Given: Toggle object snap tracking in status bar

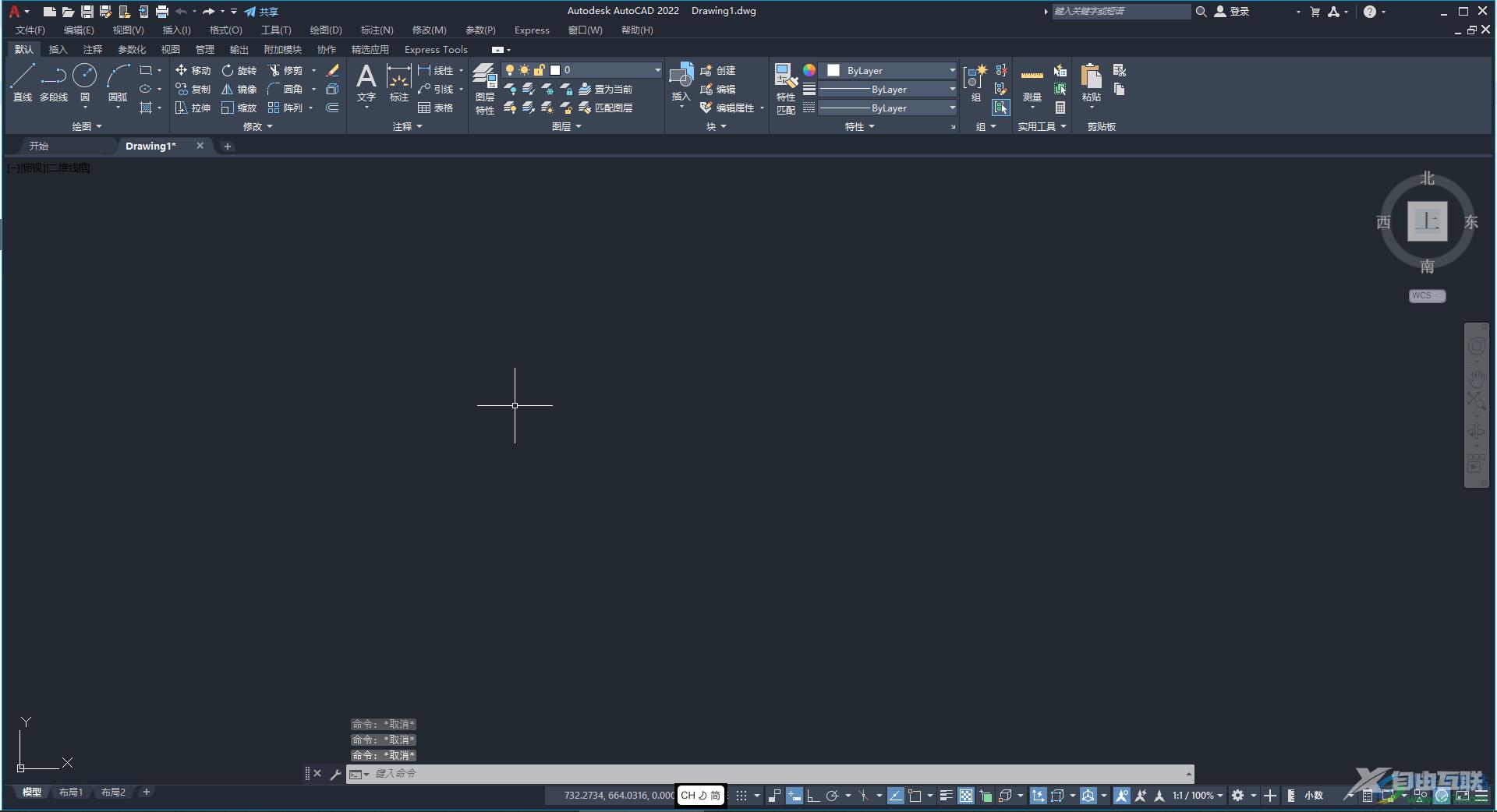Looking at the screenshot, I should pyautogui.click(x=896, y=796).
